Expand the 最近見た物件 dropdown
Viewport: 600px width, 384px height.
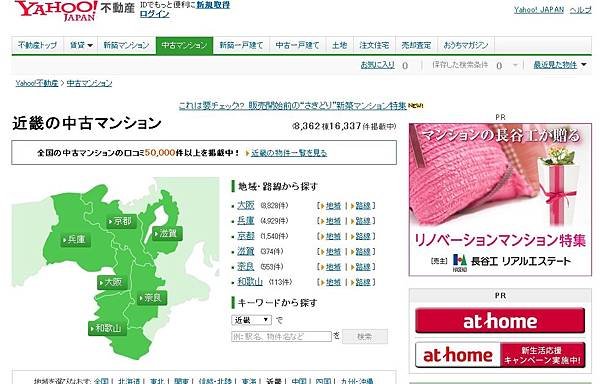click(560, 65)
